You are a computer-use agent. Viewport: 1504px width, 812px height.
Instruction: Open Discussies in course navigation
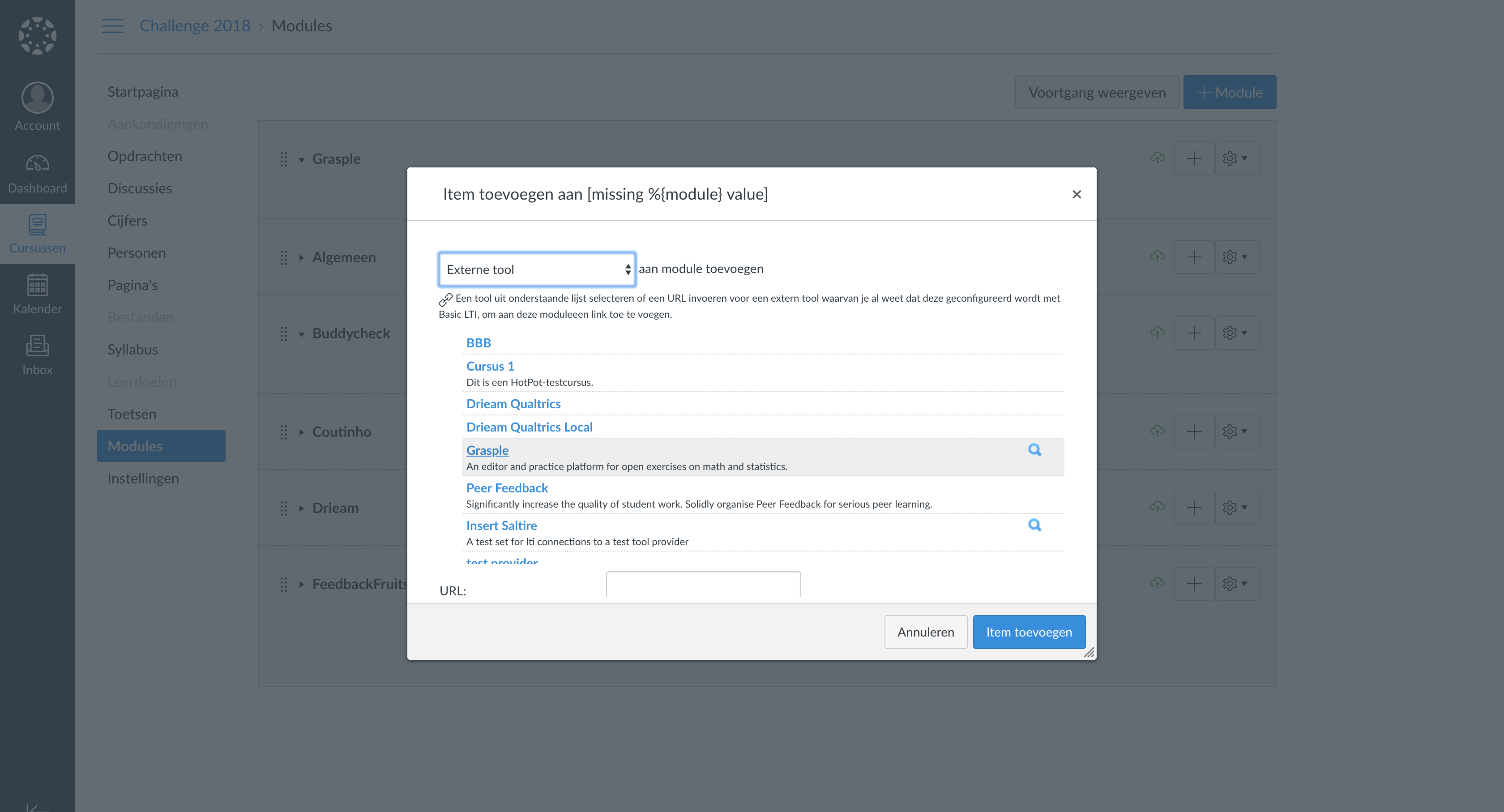[140, 188]
